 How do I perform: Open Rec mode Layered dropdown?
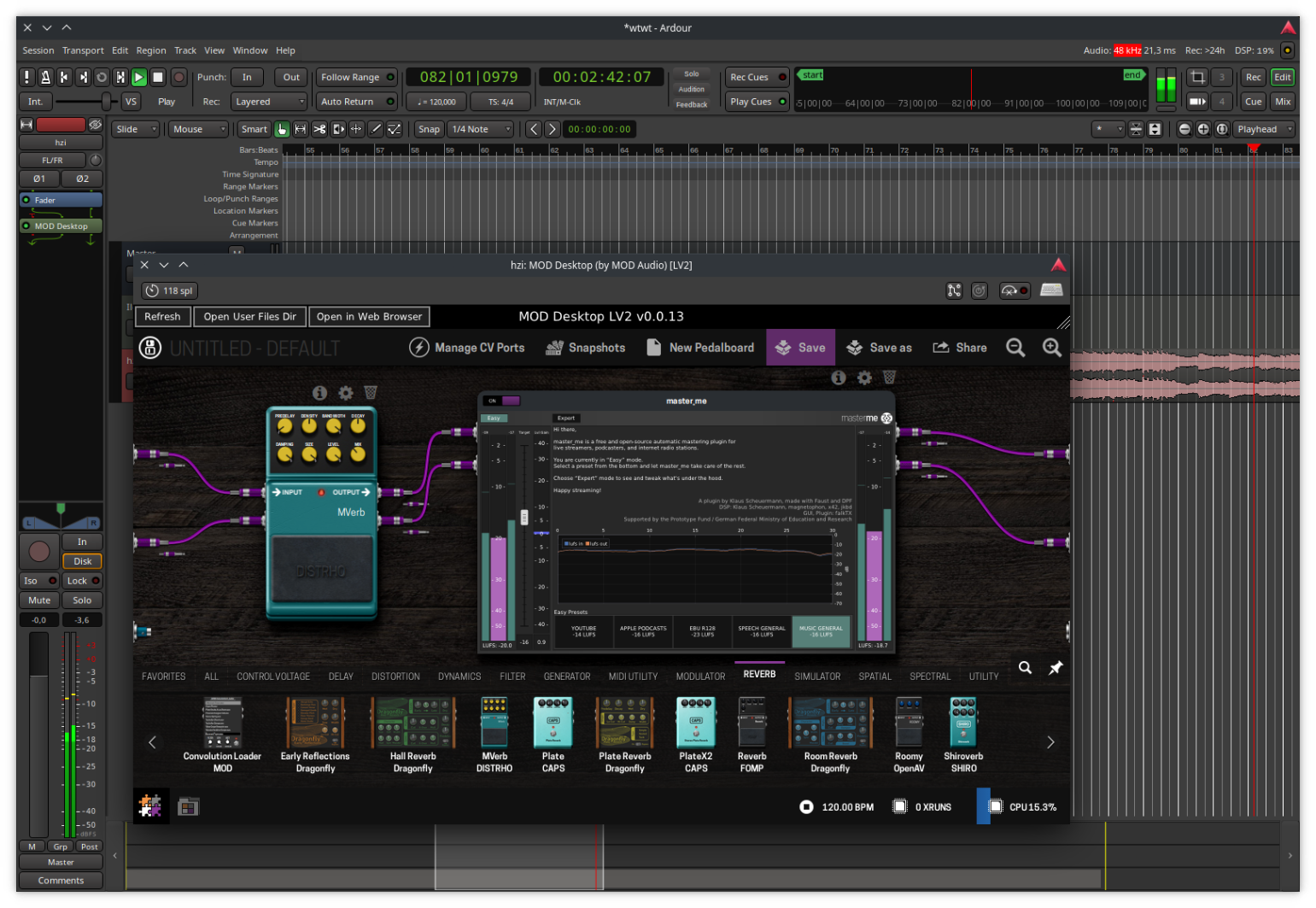(x=269, y=102)
